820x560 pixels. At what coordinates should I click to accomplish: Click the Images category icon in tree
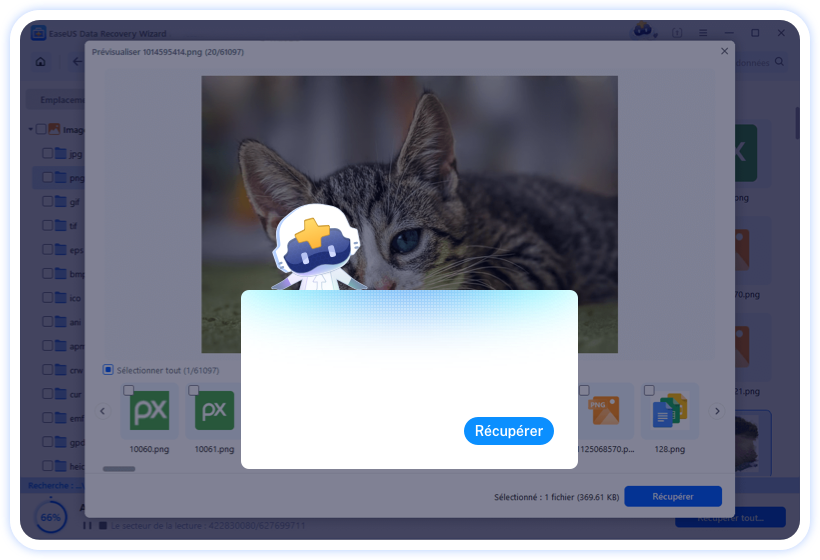(54, 129)
